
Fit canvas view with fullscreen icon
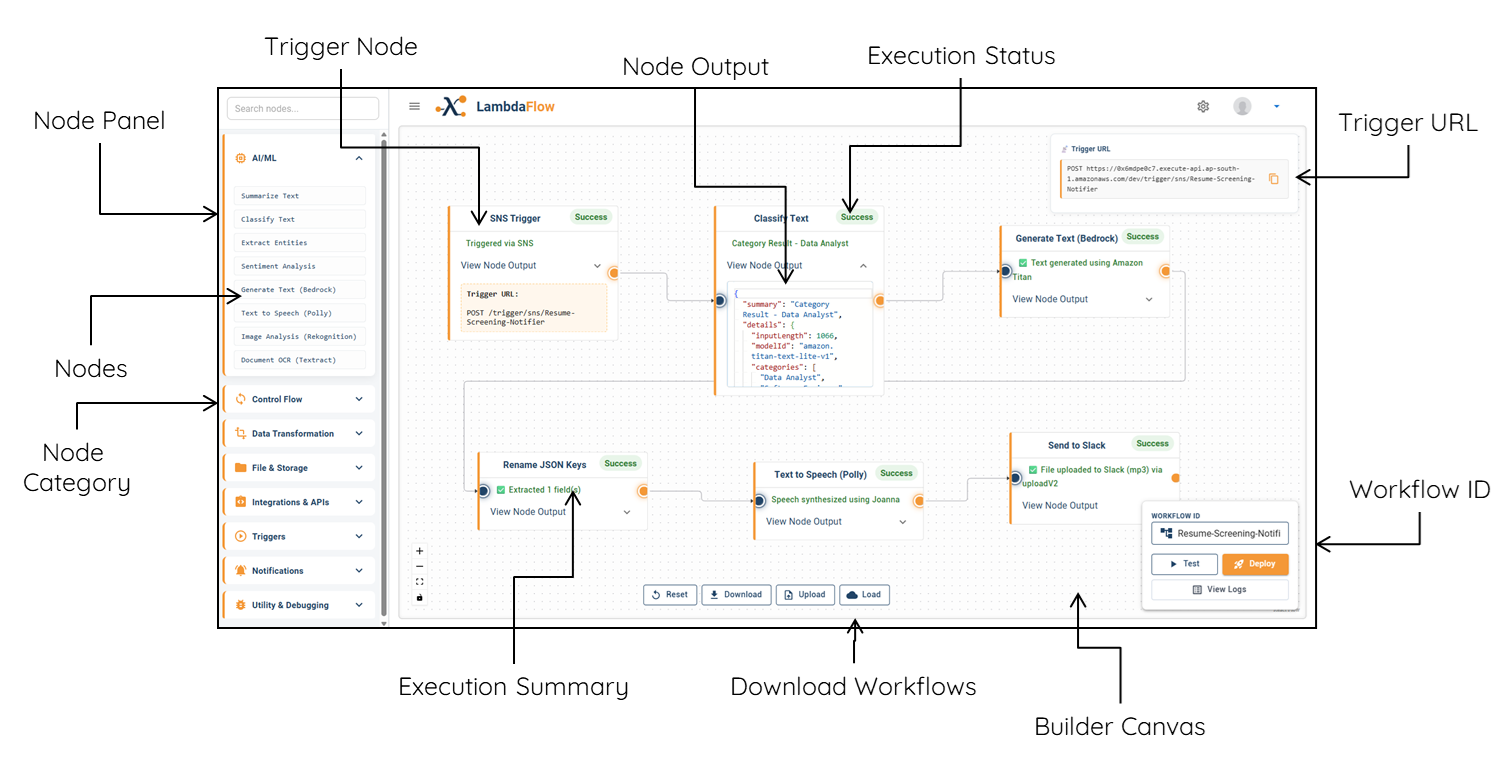click(419, 582)
